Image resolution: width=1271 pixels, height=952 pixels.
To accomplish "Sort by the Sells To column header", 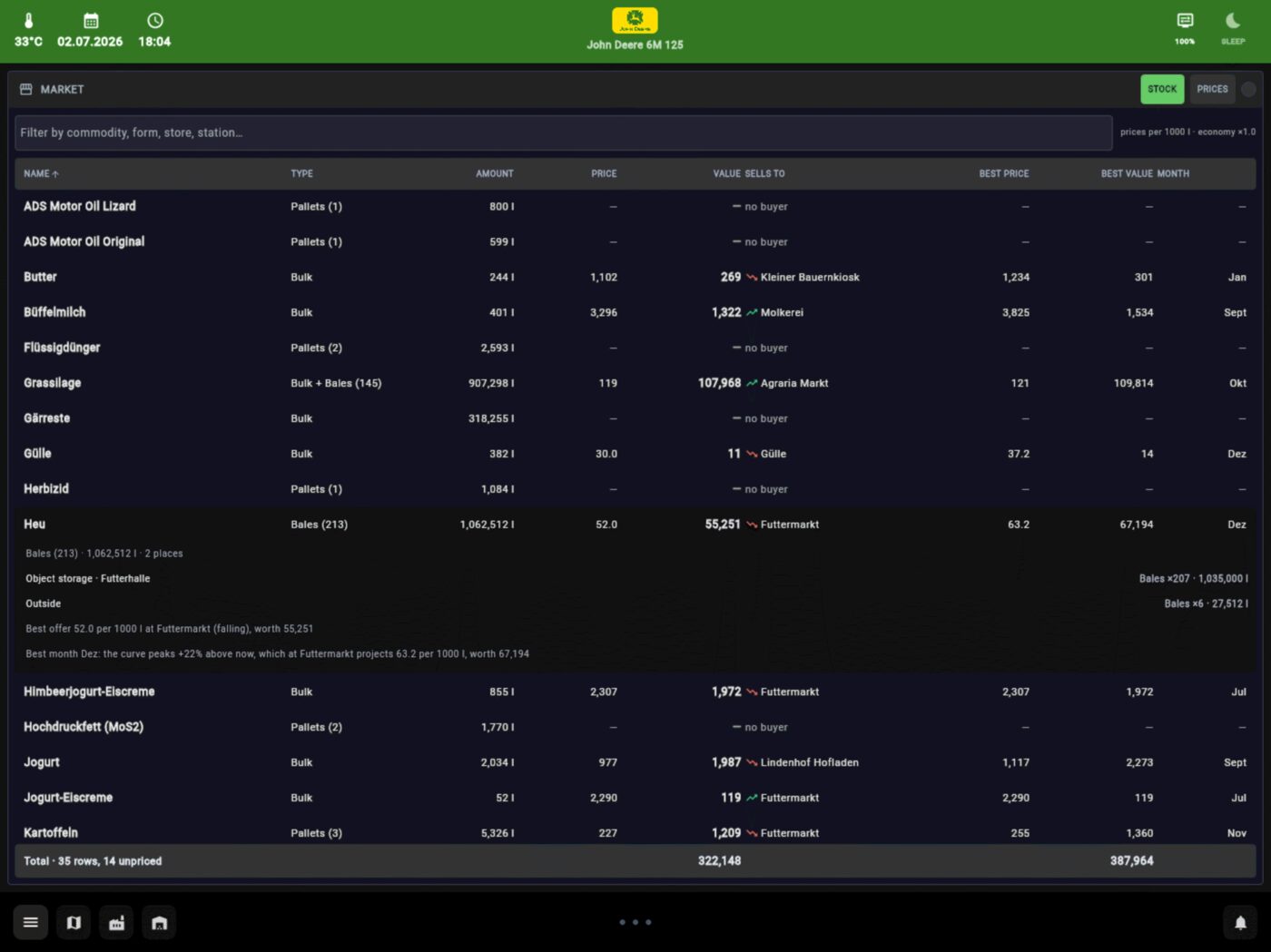I will click(764, 173).
